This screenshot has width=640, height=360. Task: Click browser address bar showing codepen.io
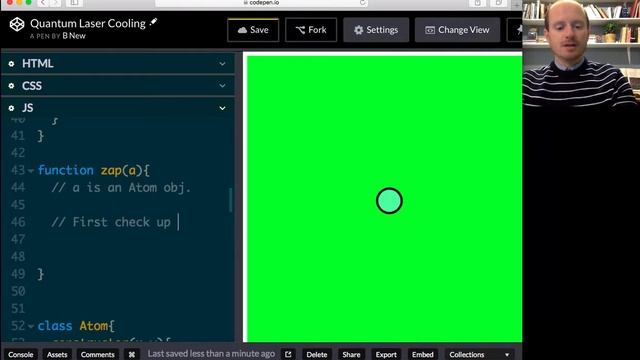pos(261,3)
